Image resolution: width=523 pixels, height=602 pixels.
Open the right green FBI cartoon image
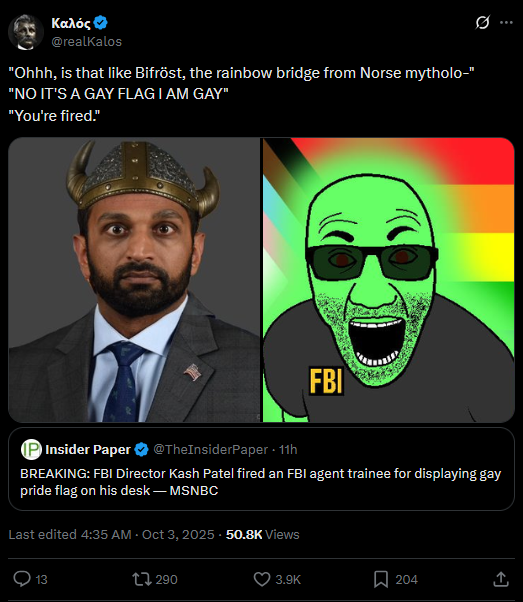pyautogui.click(x=388, y=280)
